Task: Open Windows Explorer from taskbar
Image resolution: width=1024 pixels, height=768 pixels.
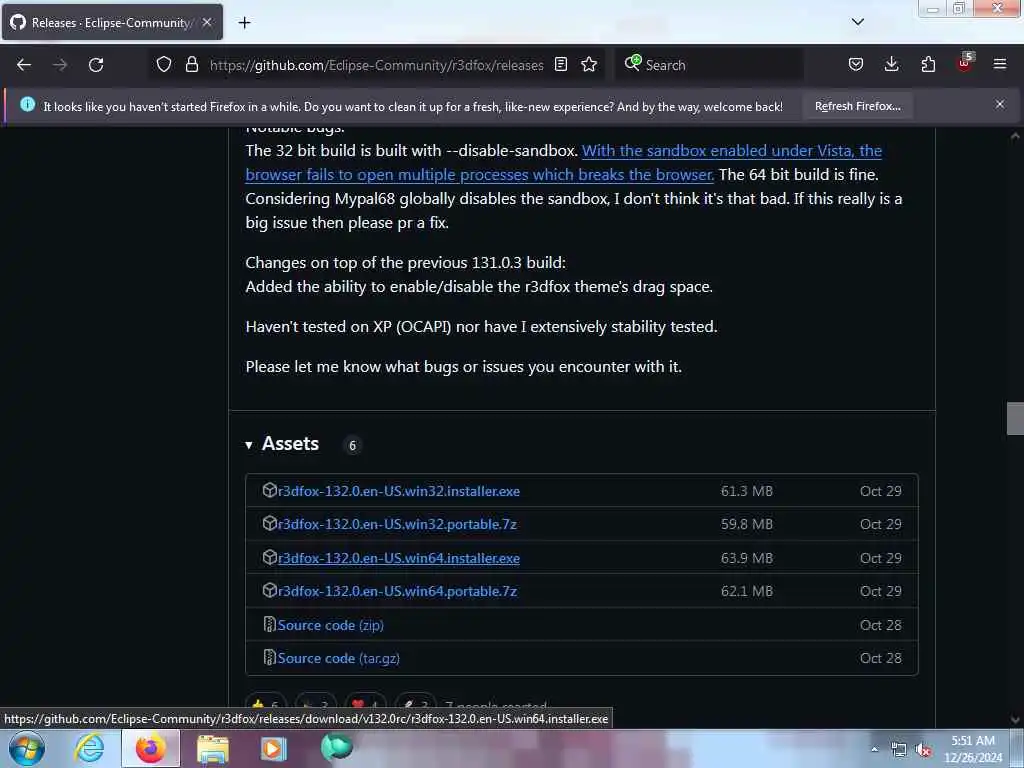Action: point(213,749)
